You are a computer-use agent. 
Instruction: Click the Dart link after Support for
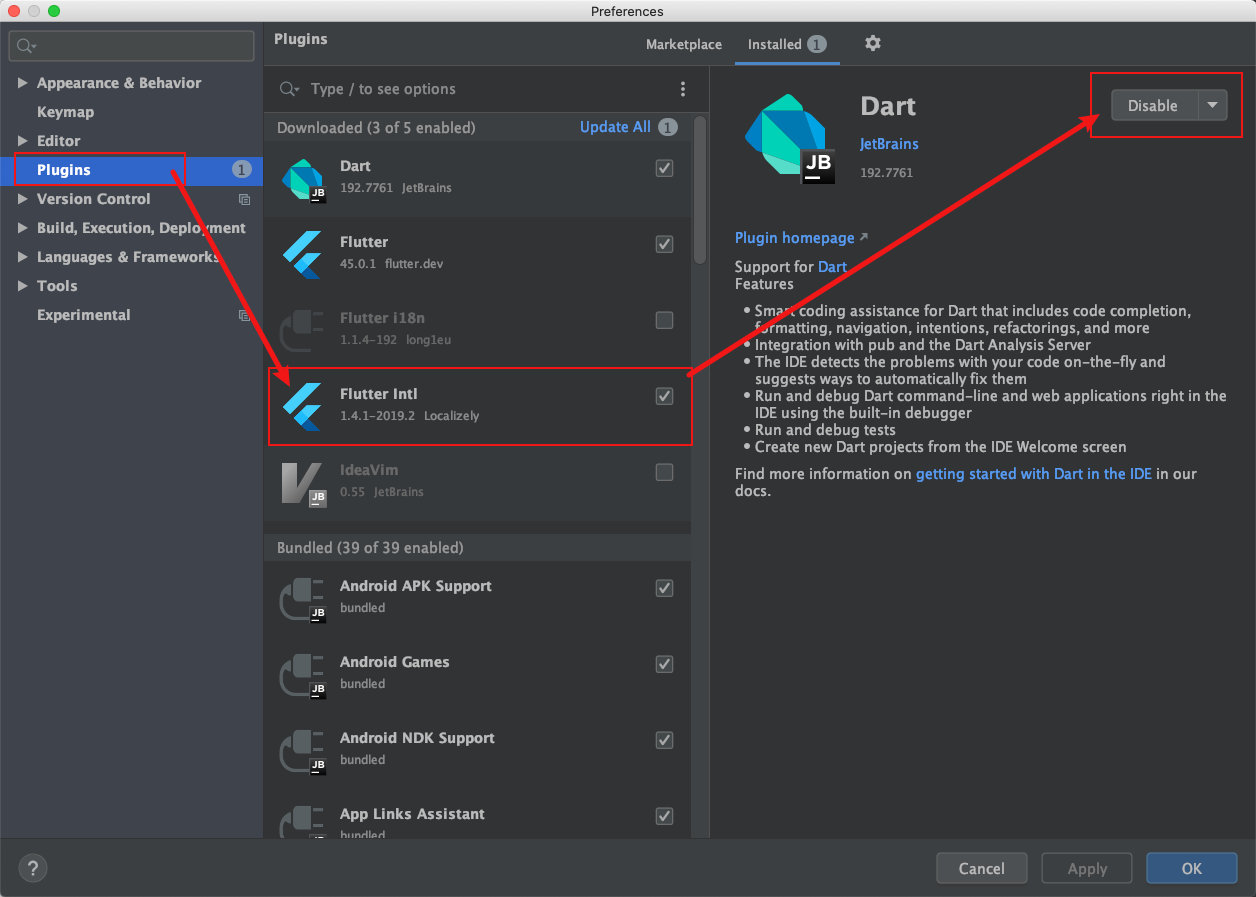click(832, 267)
